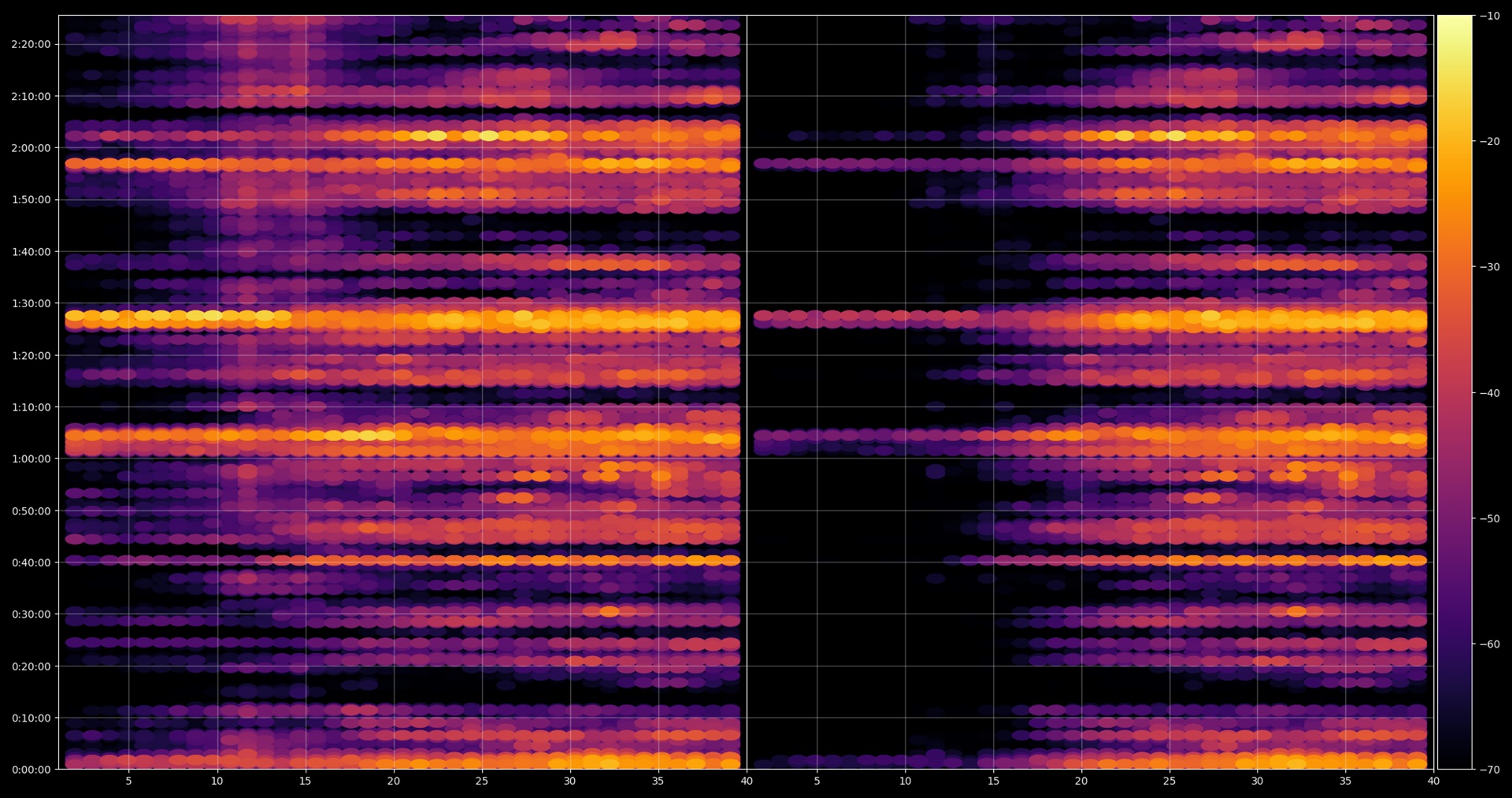The height and width of the screenshot is (798, 1512).
Task: Click the −60 colorbar tick label
Action: coord(1489,644)
